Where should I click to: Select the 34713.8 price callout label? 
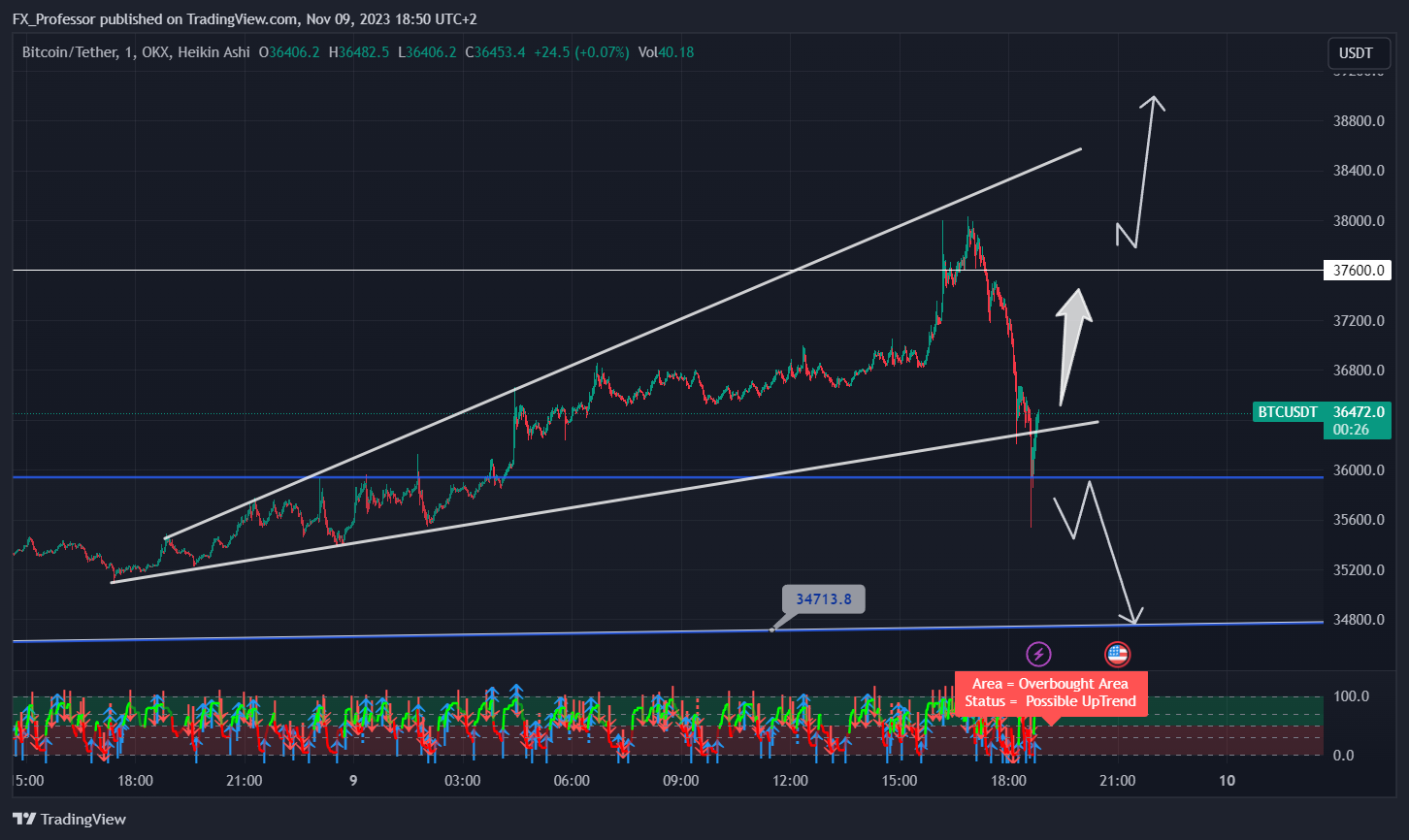click(824, 599)
